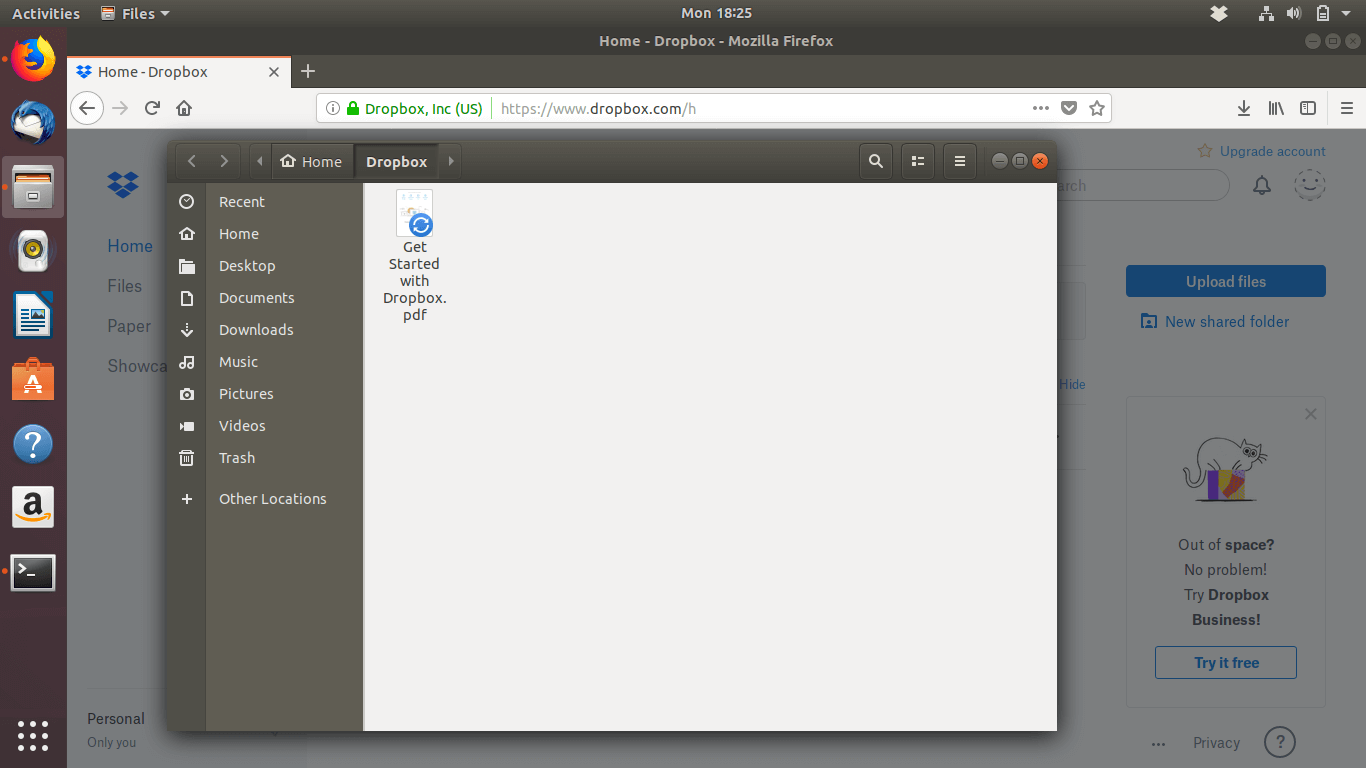Click Hide link on Dropbox page
The width and height of the screenshot is (1366, 768).
click(x=1072, y=384)
